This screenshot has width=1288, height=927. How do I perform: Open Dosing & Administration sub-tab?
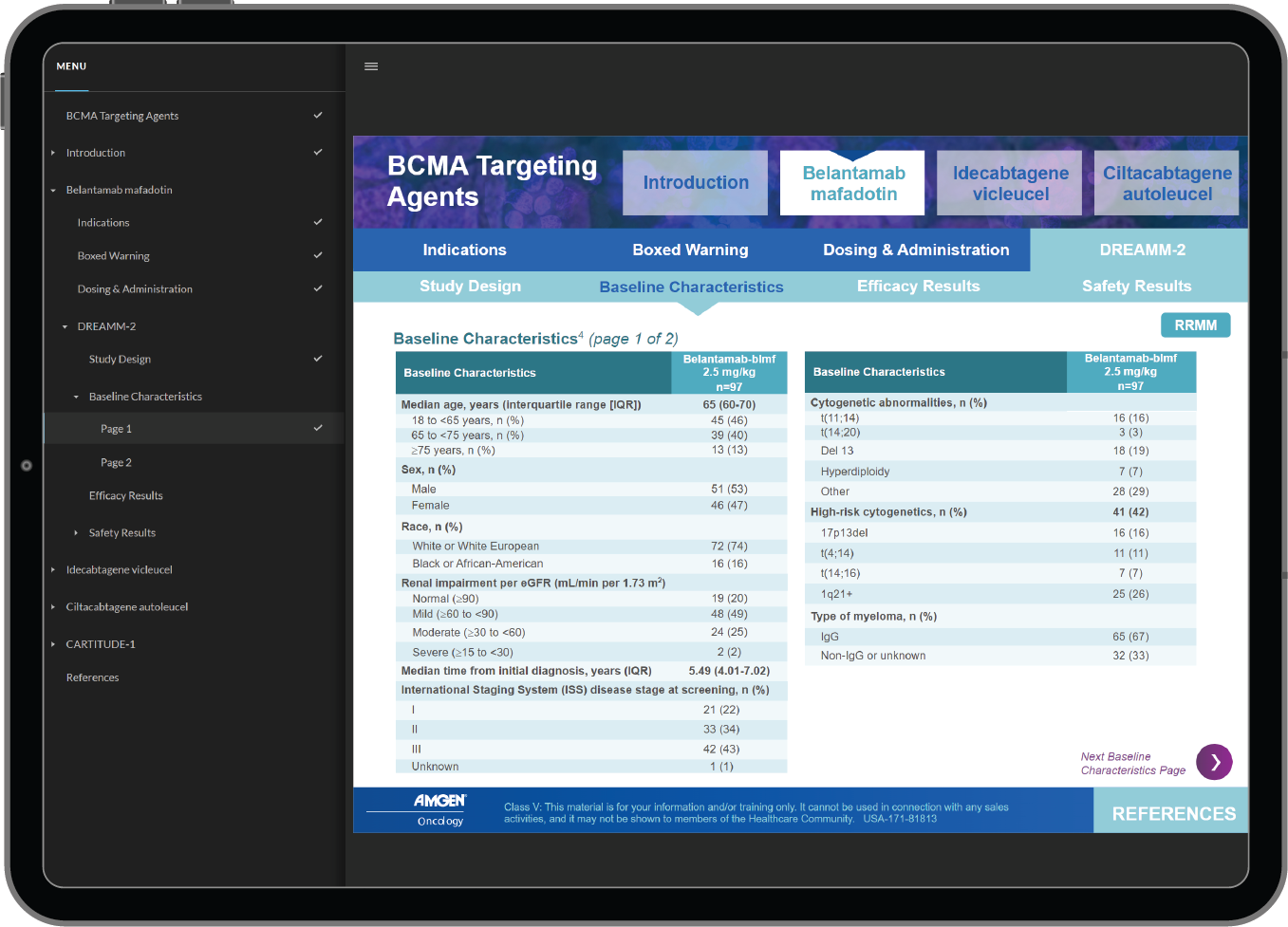[916, 250]
